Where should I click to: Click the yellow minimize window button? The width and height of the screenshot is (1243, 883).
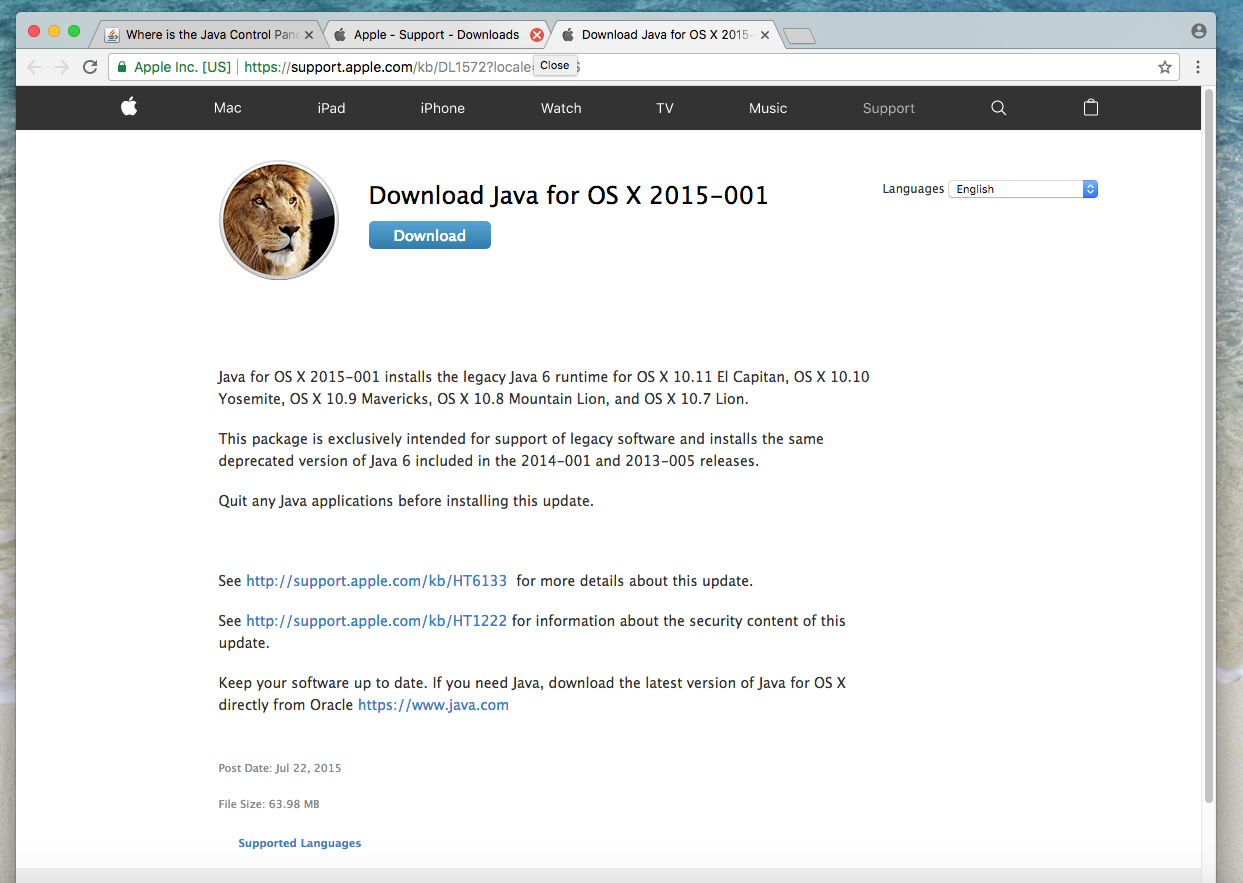54,31
